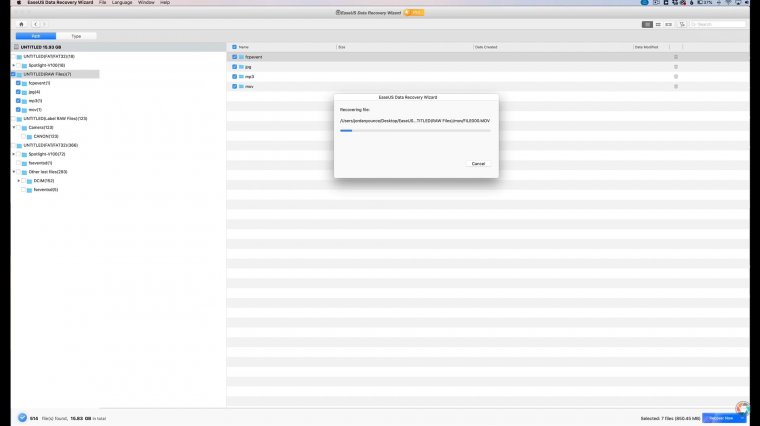The height and width of the screenshot is (426, 760).
Task: Open the Apple menu
Action: (19, 2)
